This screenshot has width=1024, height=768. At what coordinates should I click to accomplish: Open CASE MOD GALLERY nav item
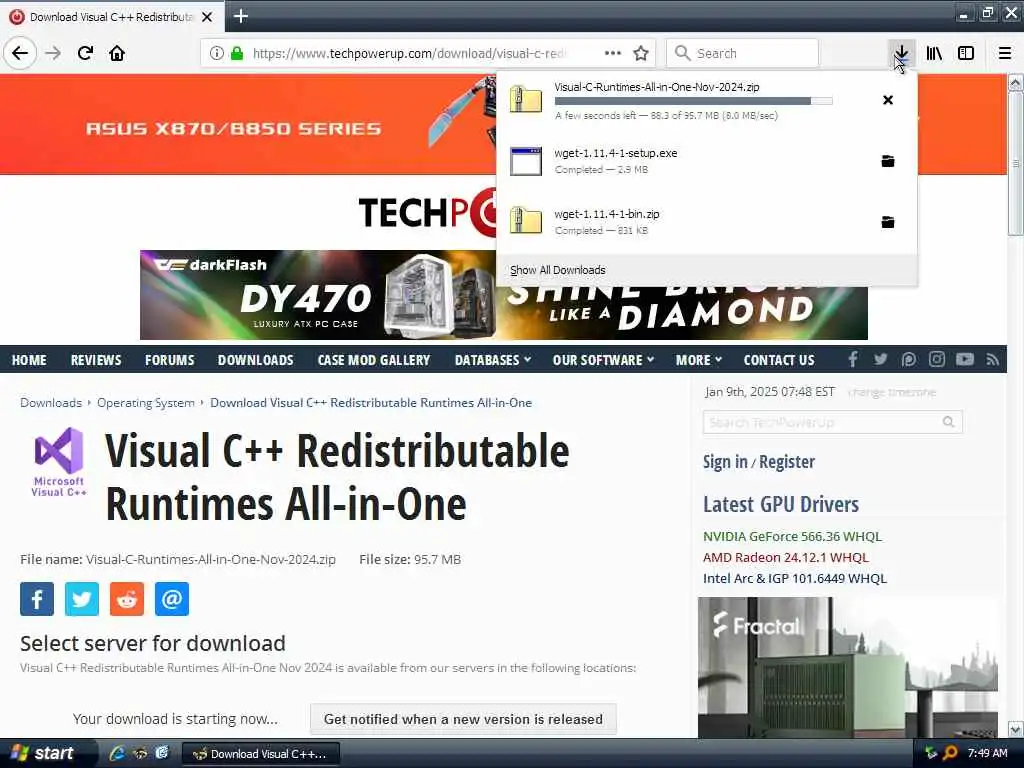click(374, 360)
